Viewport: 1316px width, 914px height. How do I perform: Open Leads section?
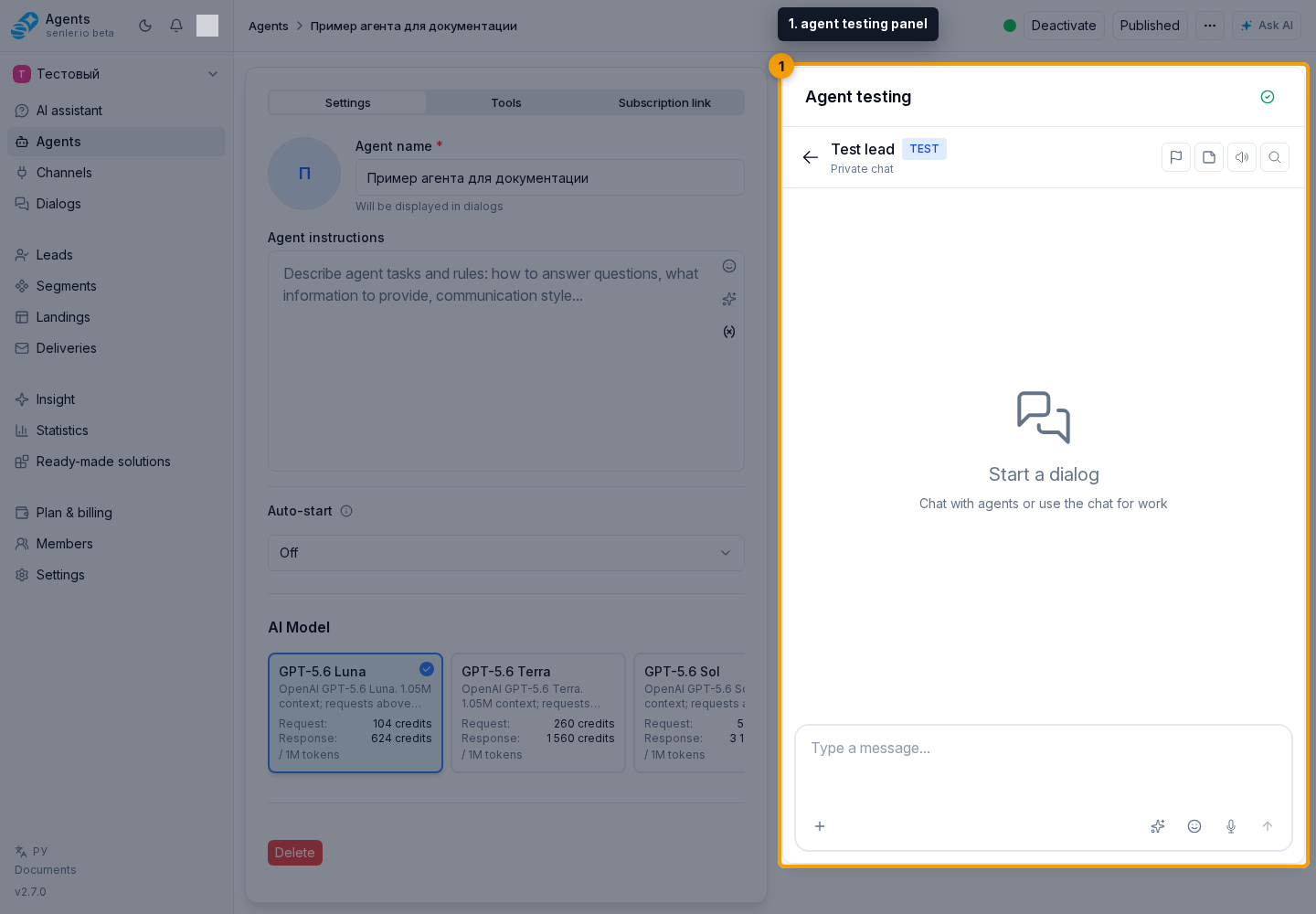pyautogui.click(x=116, y=255)
